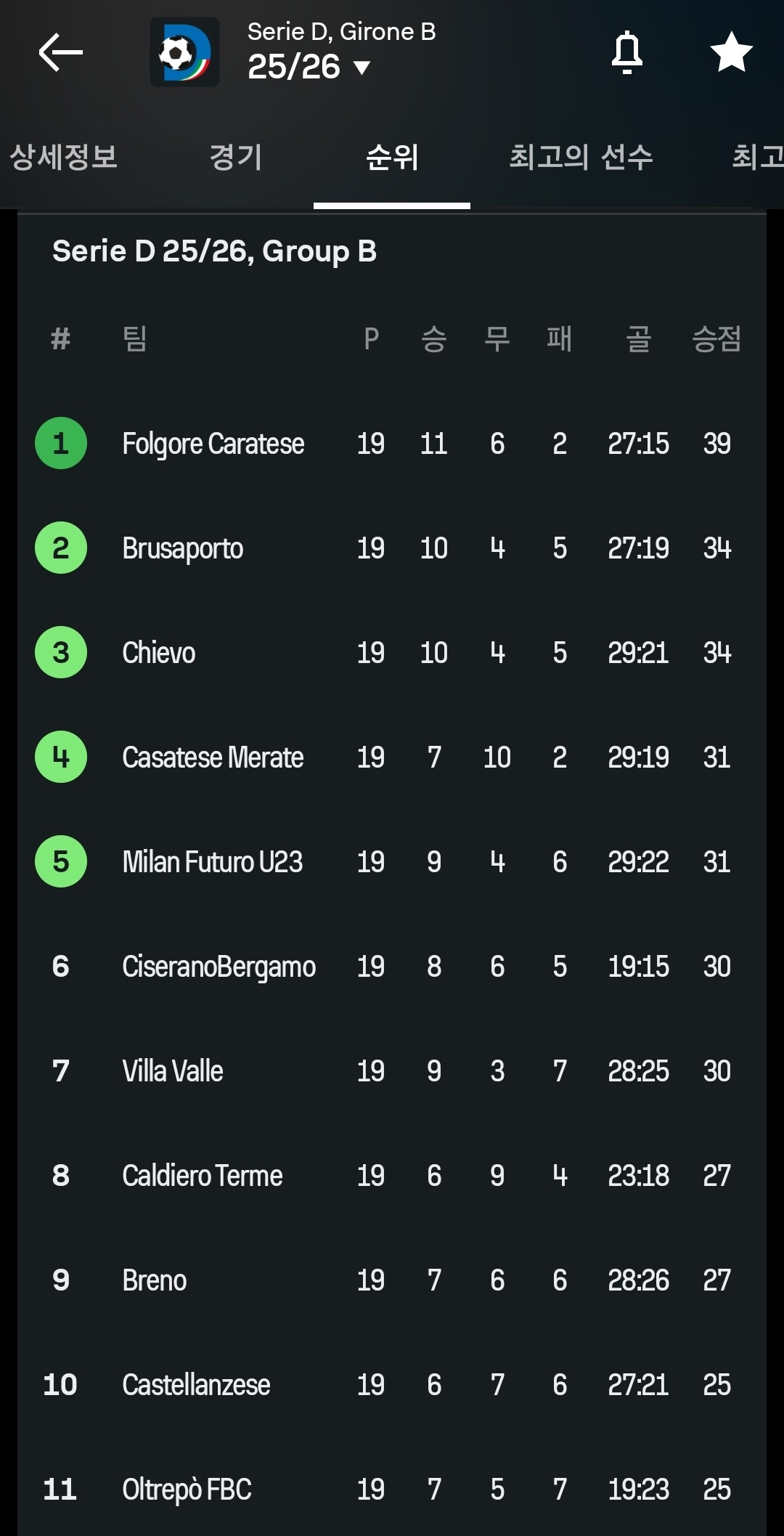
Task: Open the 최고의 선수 tab
Action: point(581,157)
